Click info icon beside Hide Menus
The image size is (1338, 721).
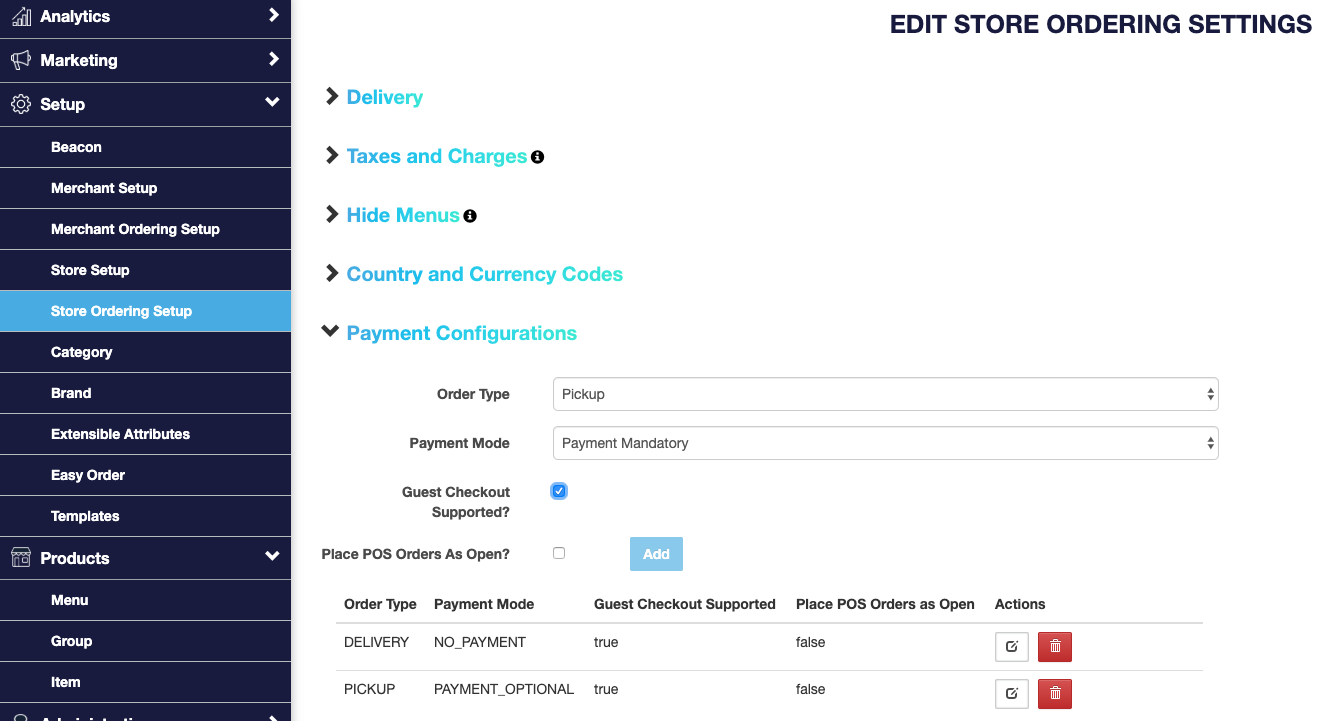pyautogui.click(x=470, y=216)
